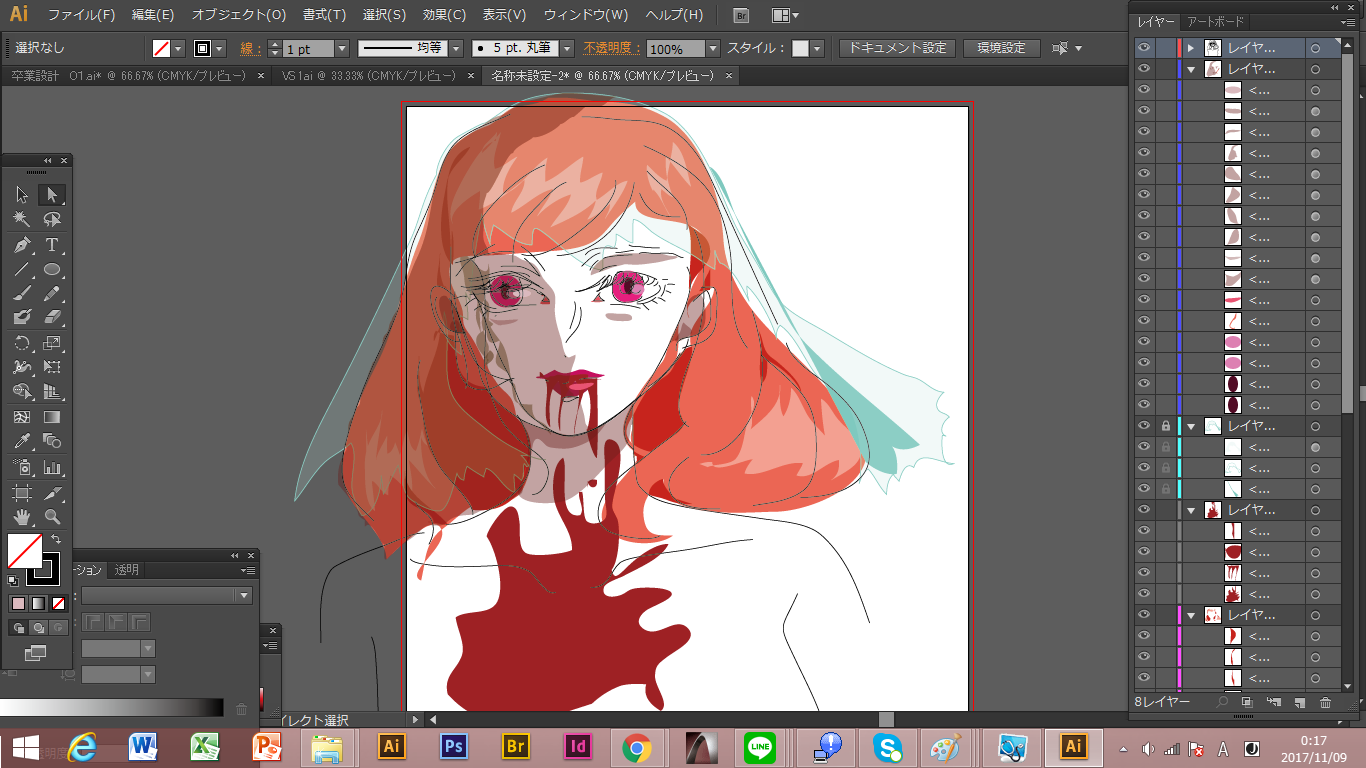Image resolution: width=1366 pixels, height=768 pixels.
Task: Unlock the locked teal layer
Action: [x=1166, y=426]
